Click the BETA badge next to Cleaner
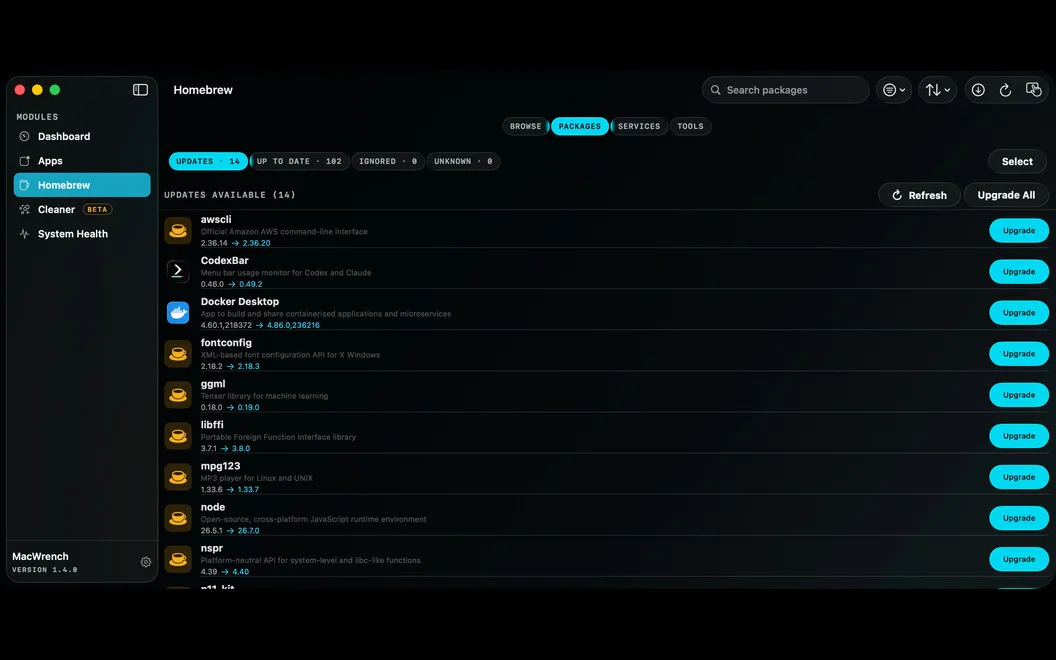Viewport: 1056px width, 660px height. click(x=97, y=209)
